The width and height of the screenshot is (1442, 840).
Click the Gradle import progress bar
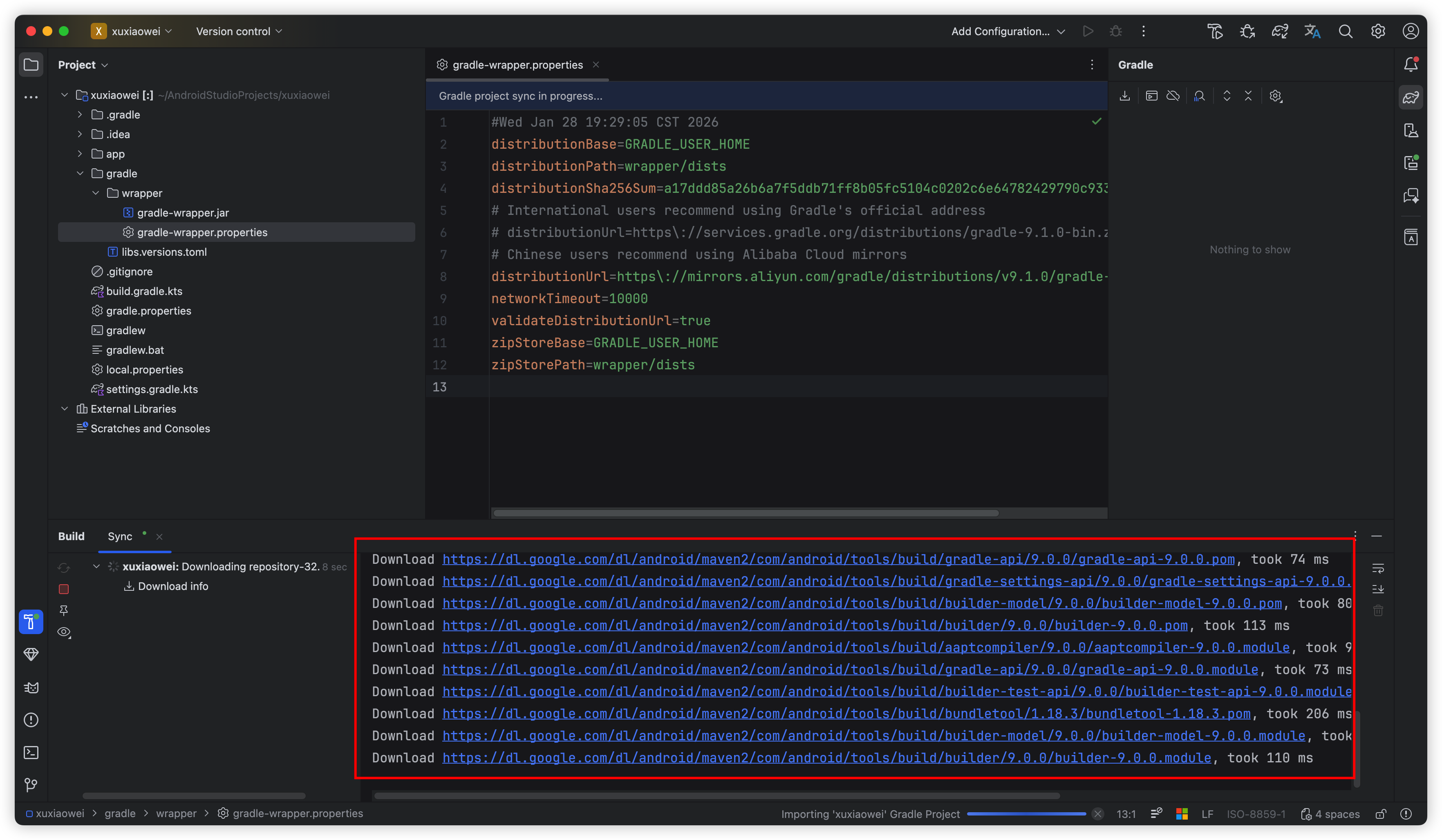click(x=1026, y=814)
